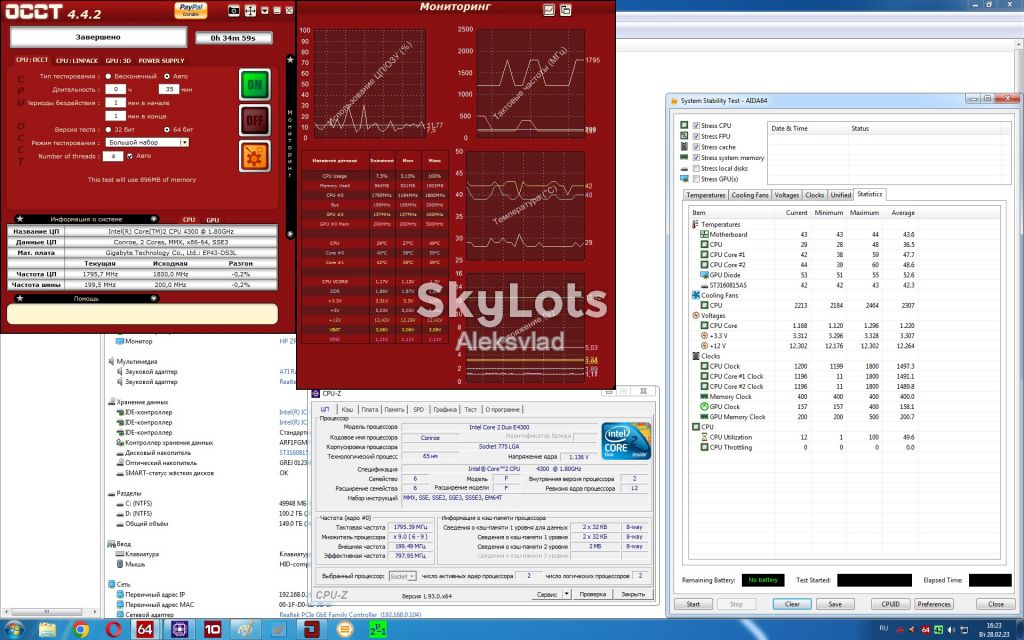Open Windows Start menu orb

[x=13, y=630]
